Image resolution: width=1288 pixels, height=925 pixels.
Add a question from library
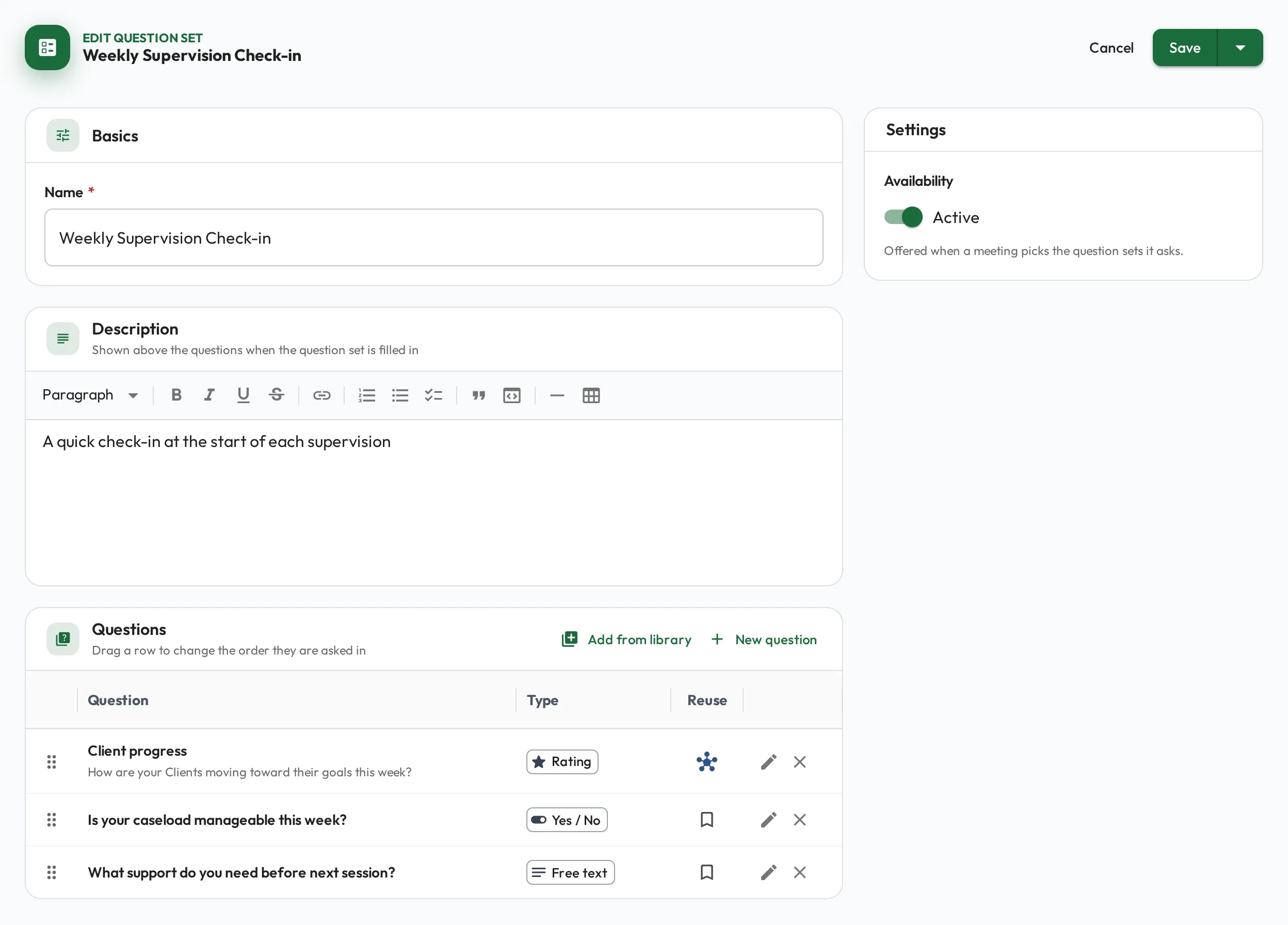626,640
